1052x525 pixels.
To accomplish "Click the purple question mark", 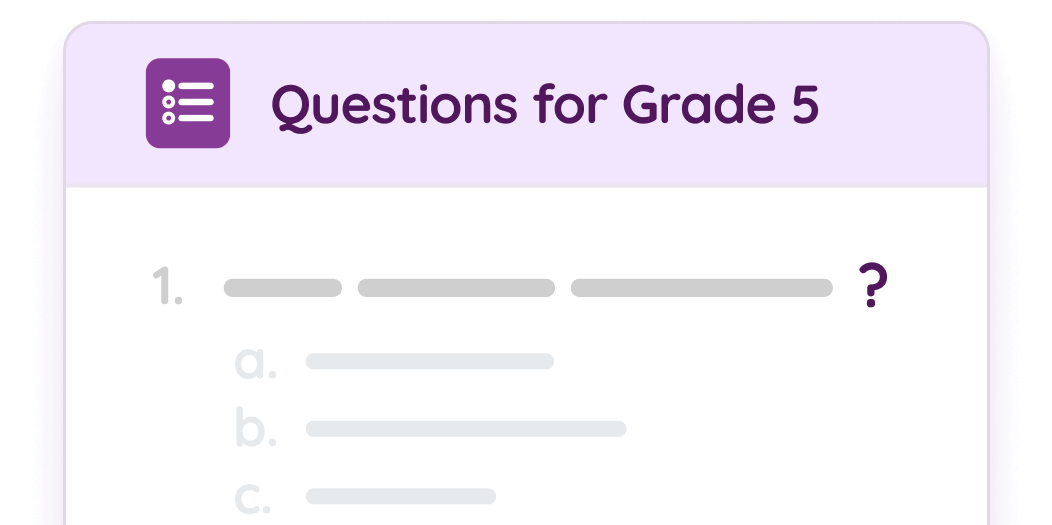I will point(873,287).
